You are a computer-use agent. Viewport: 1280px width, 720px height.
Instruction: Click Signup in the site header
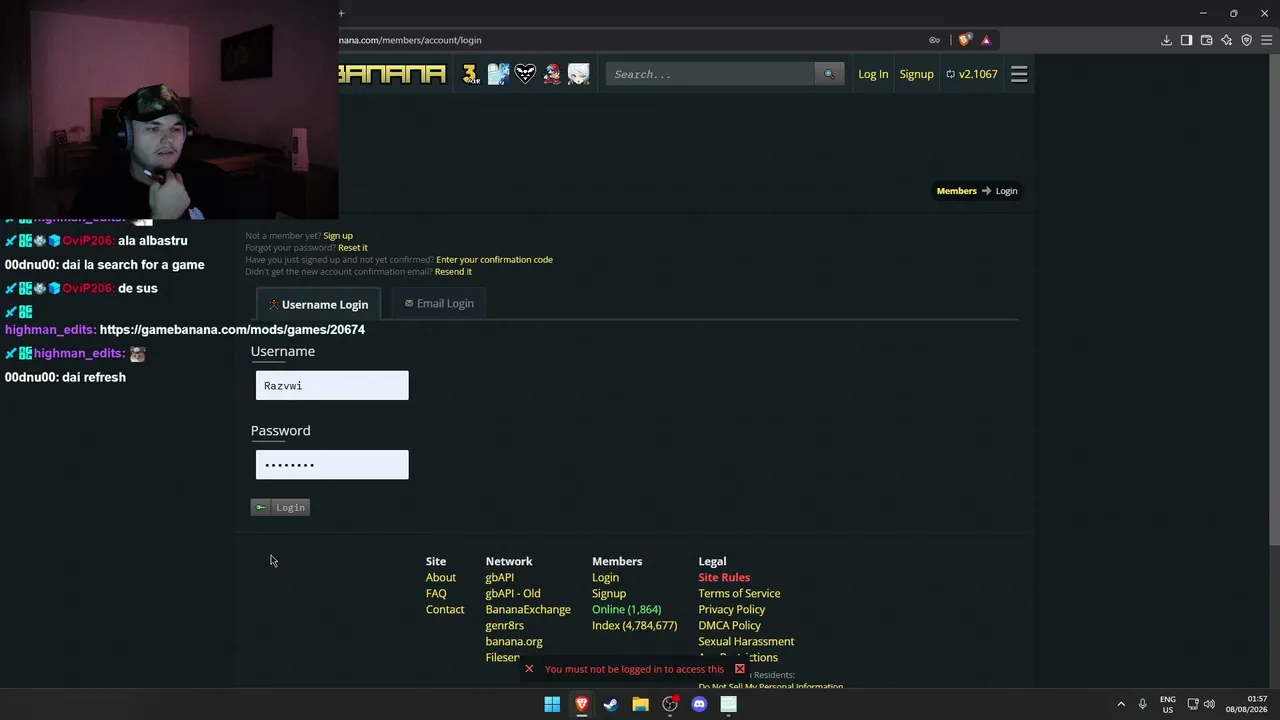(x=916, y=74)
